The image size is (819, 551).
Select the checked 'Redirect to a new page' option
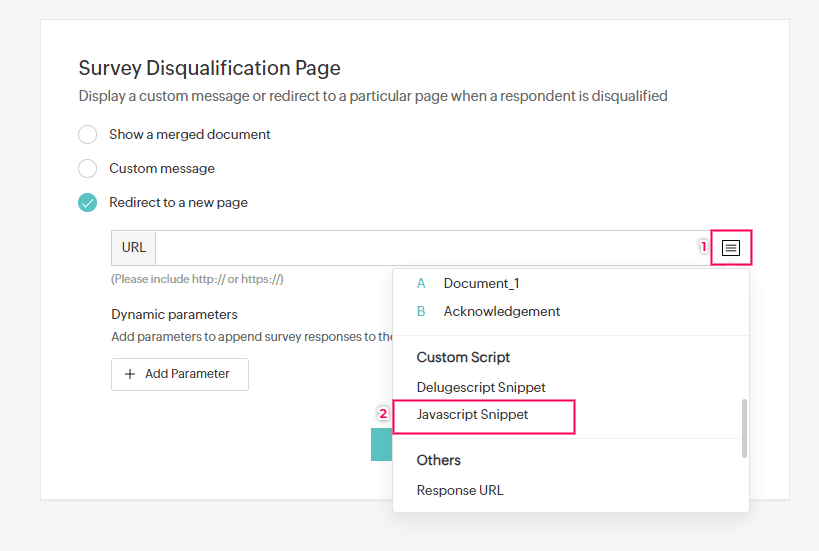tap(88, 202)
